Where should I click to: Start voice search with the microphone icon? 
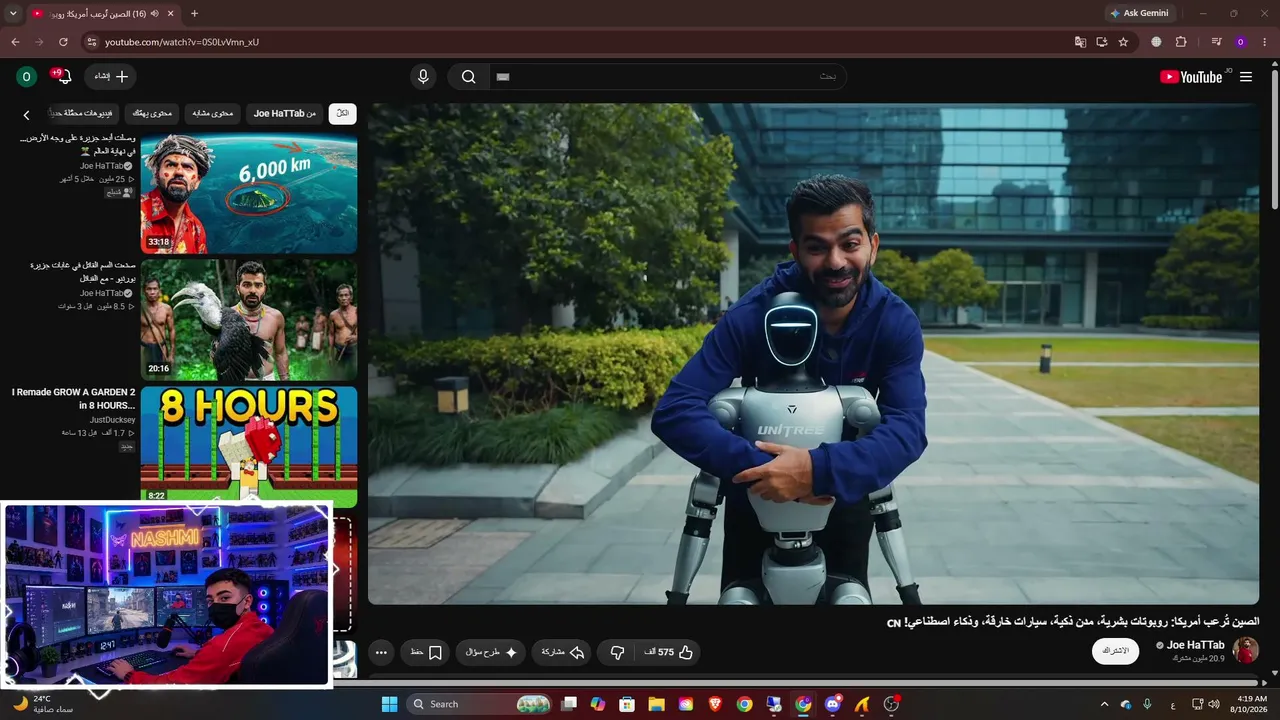click(x=423, y=77)
